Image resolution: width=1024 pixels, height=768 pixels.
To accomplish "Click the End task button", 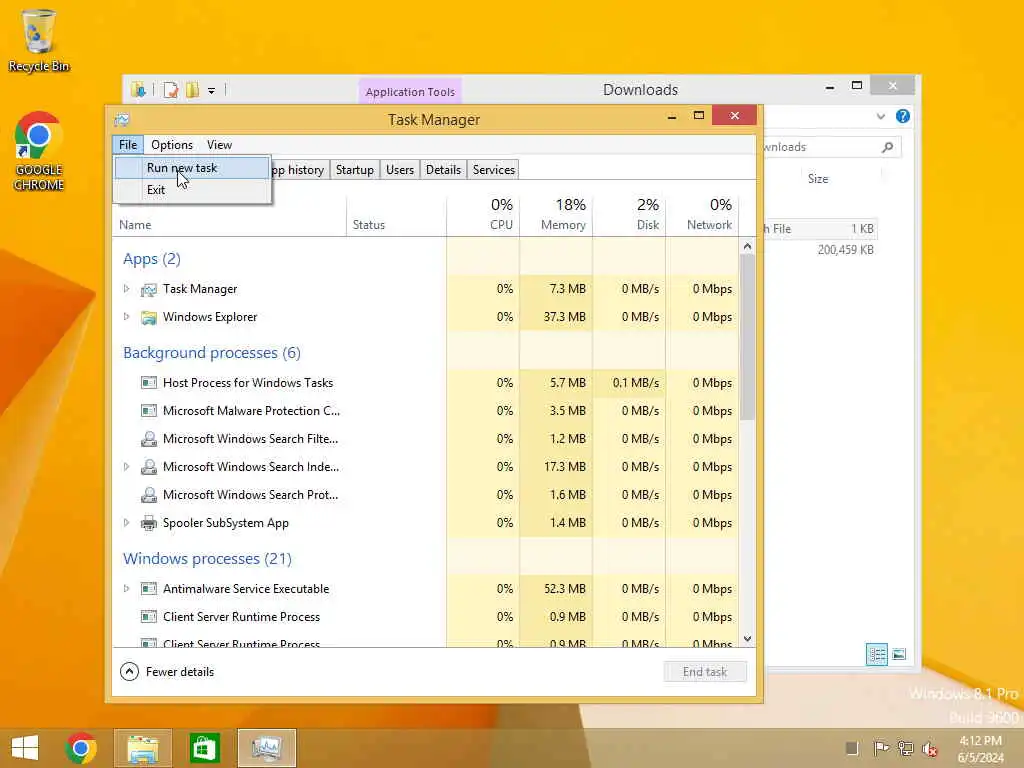I will pyautogui.click(x=705, y=671).
